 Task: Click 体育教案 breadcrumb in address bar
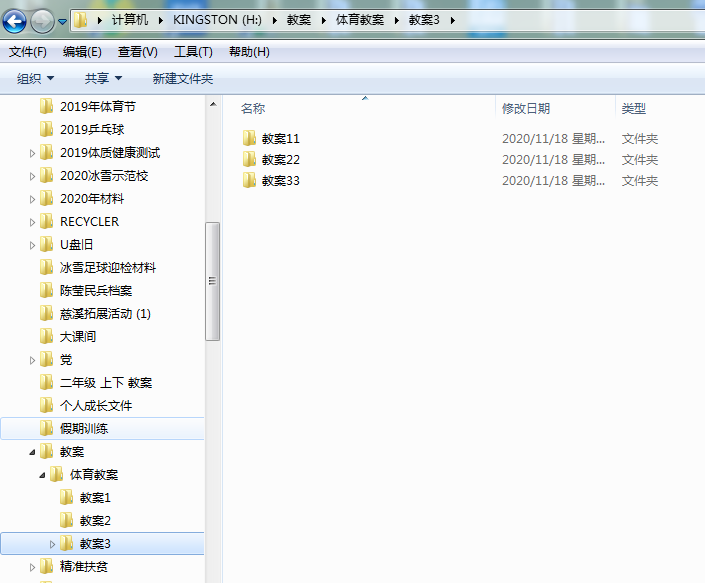tap(360, 20)
